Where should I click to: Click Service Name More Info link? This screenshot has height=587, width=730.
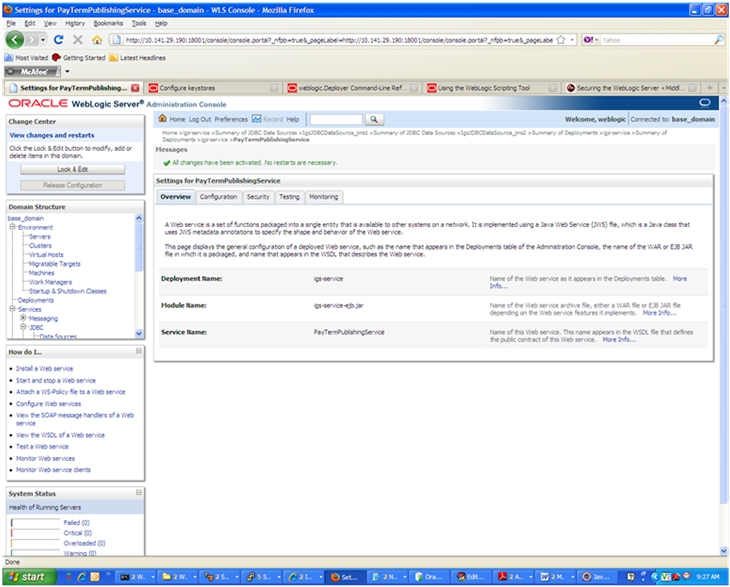619,339
